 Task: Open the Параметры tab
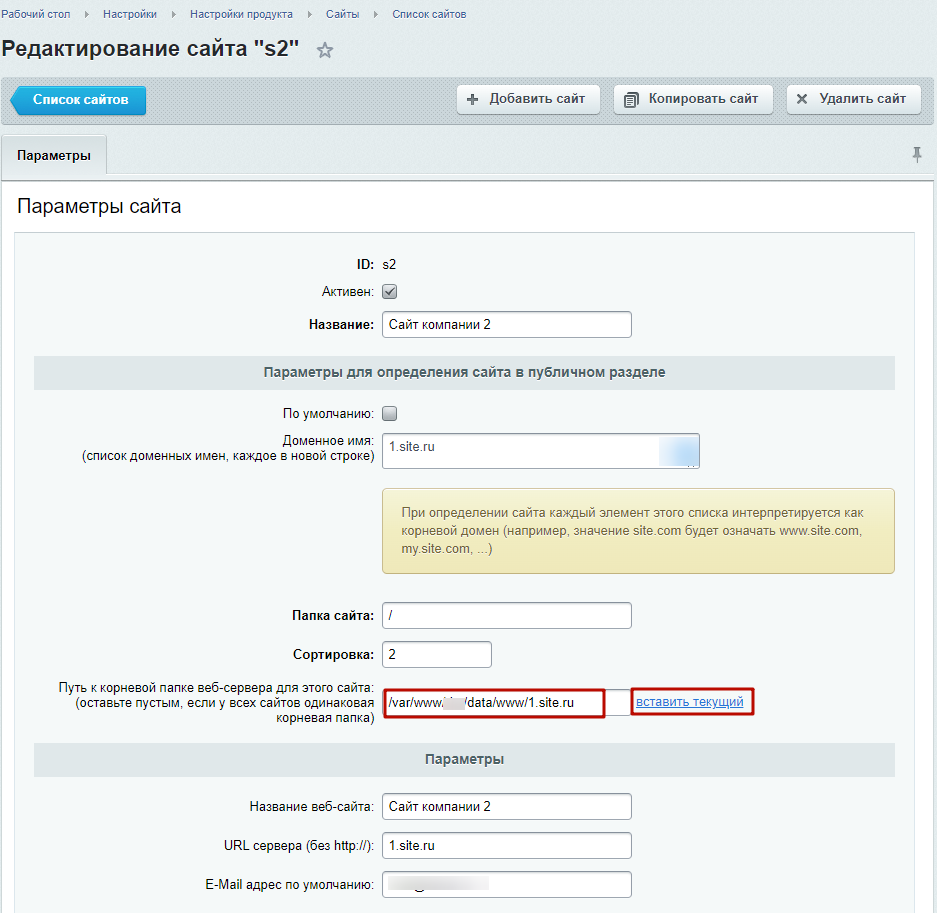[x=54, y=156]
